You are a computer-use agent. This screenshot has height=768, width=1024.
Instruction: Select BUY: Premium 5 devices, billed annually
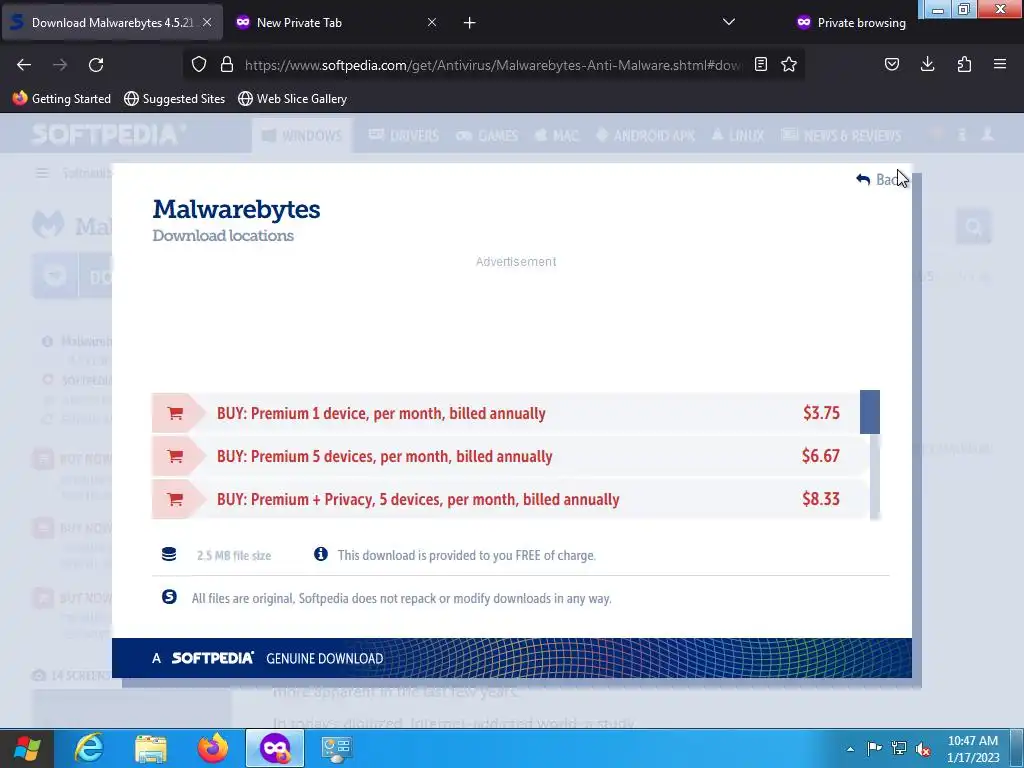[x=385, y=456]
